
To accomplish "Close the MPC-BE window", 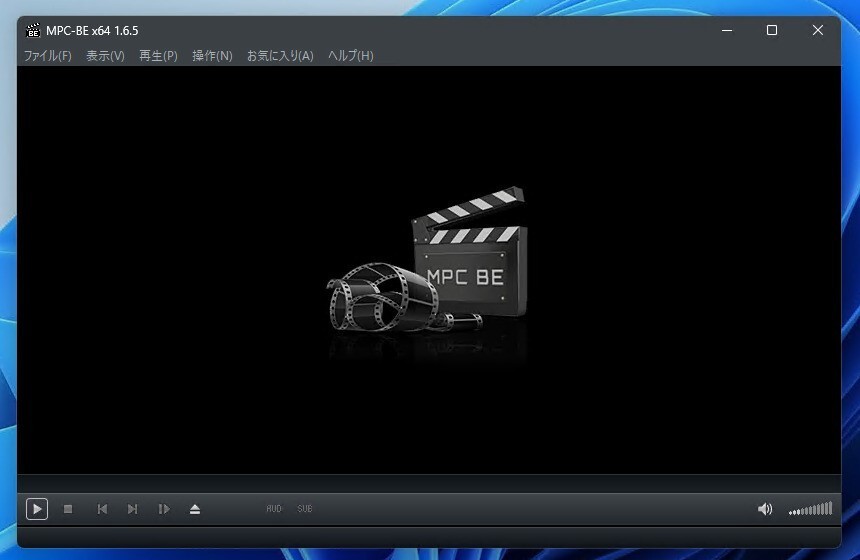I will (x=817, y=30).
